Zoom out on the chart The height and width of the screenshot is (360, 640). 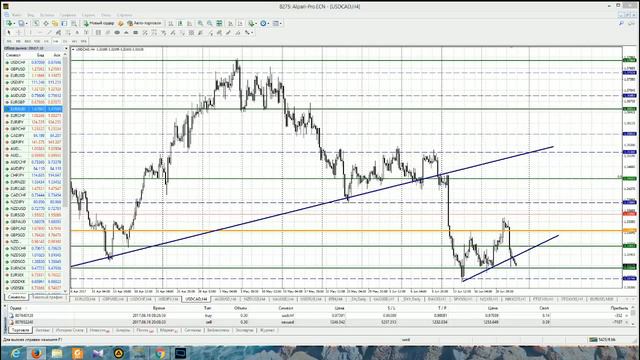click(209, 23)
